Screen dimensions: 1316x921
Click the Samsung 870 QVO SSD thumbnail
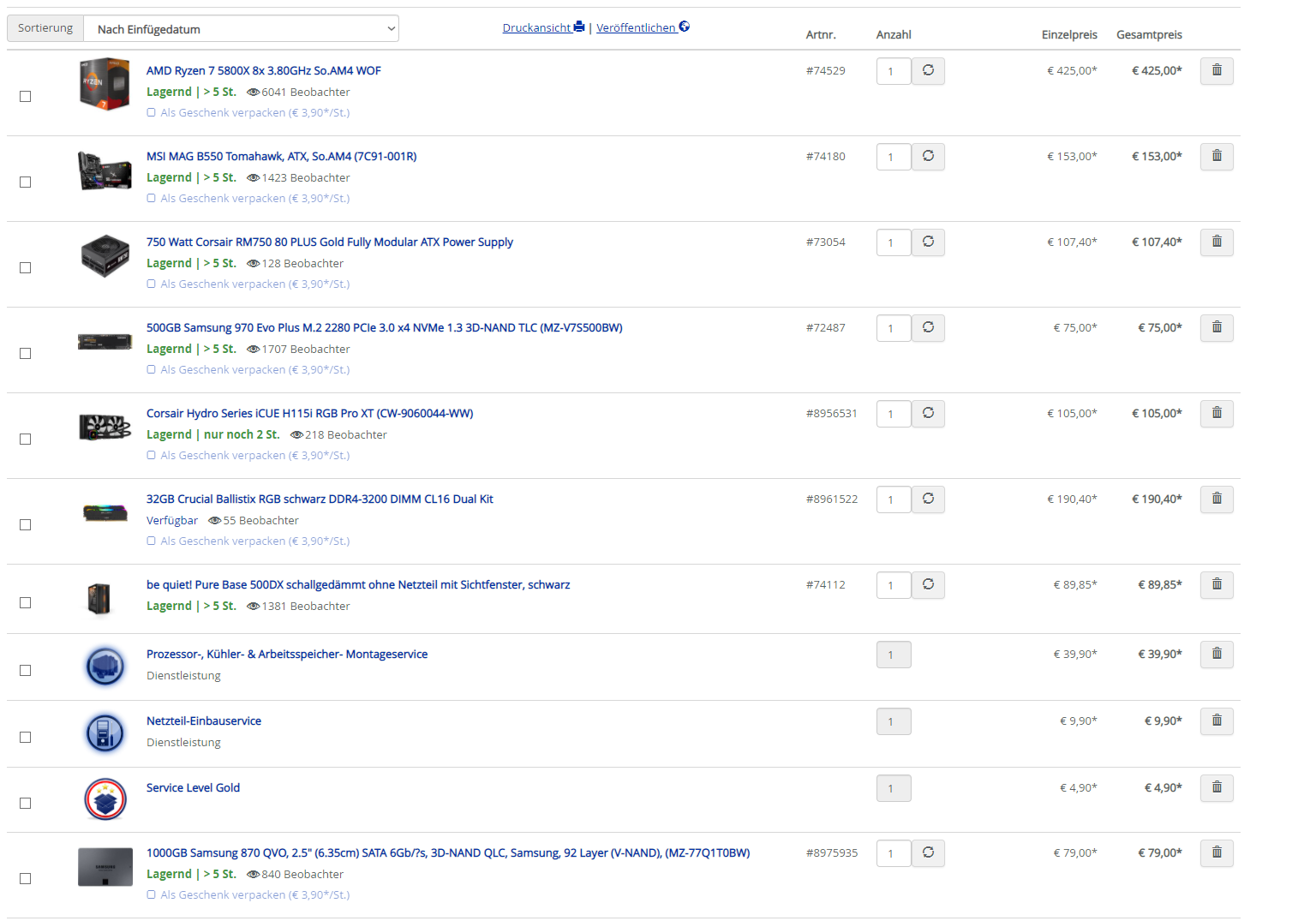click(105, 867)
